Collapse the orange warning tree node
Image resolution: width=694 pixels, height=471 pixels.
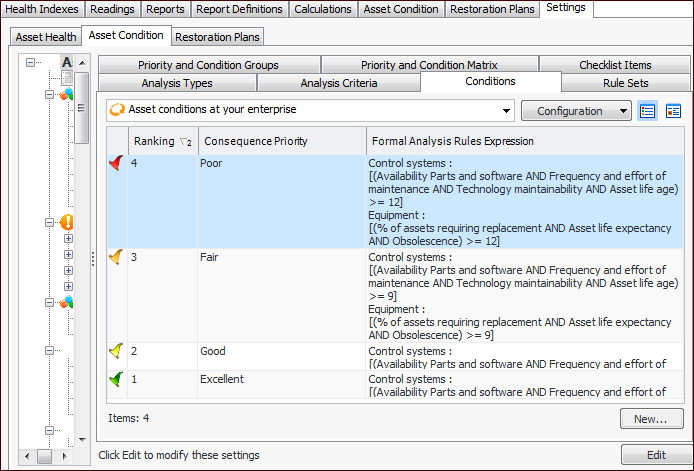(48, 223)
